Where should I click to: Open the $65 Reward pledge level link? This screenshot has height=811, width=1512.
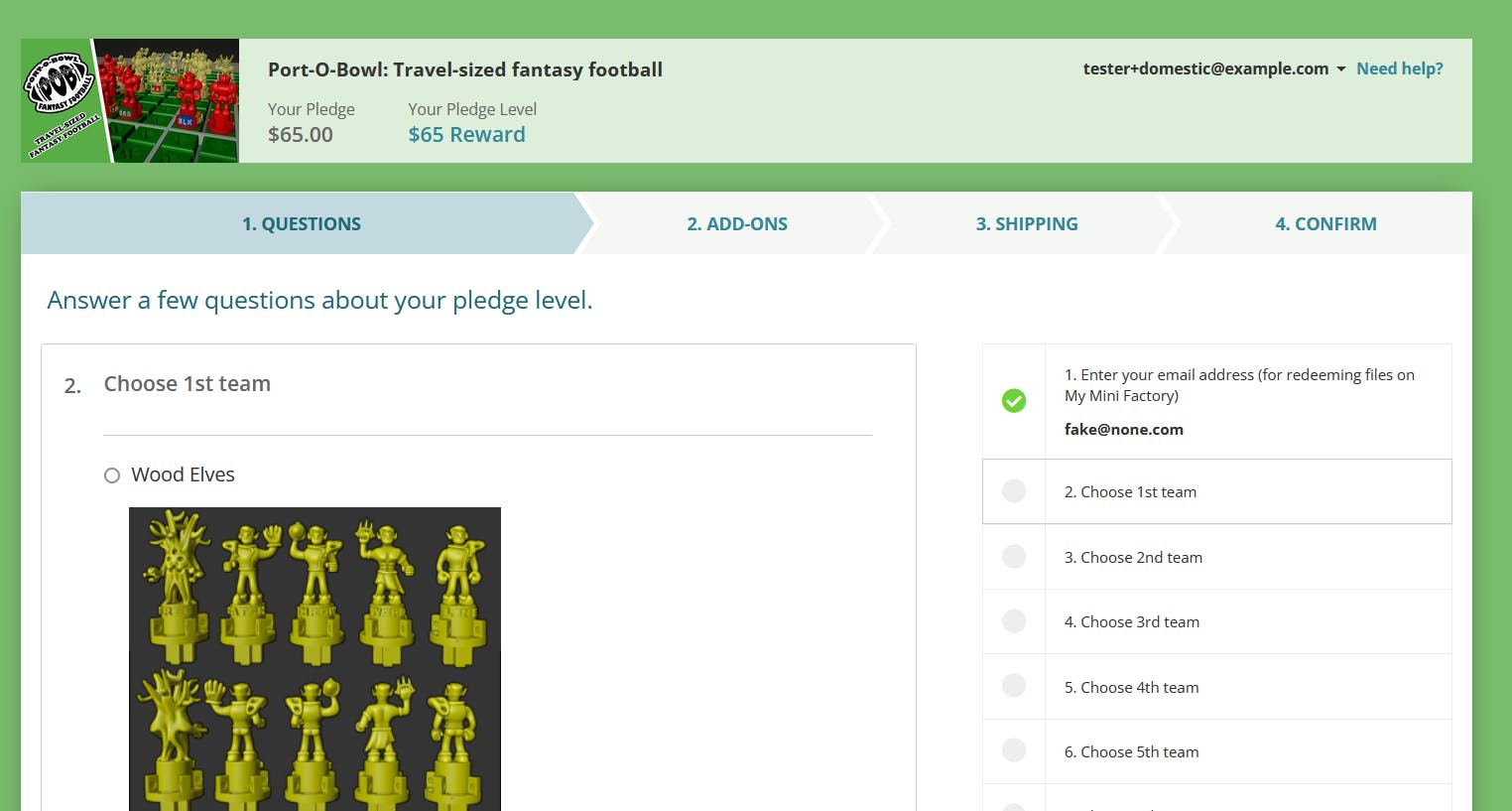[466, 135]
